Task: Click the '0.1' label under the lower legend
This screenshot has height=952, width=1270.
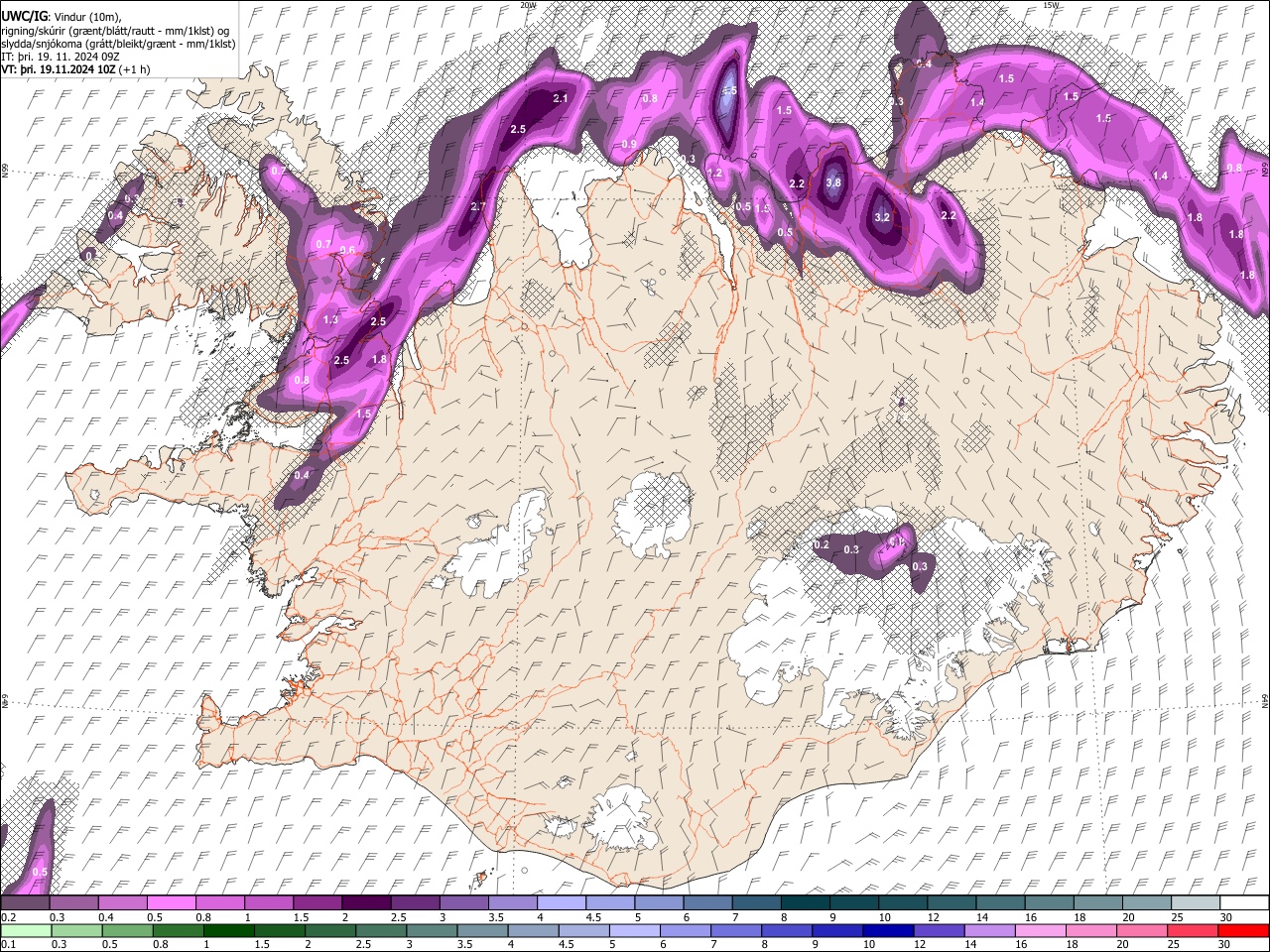Action: pyautogui.click(x=8, y=944)
